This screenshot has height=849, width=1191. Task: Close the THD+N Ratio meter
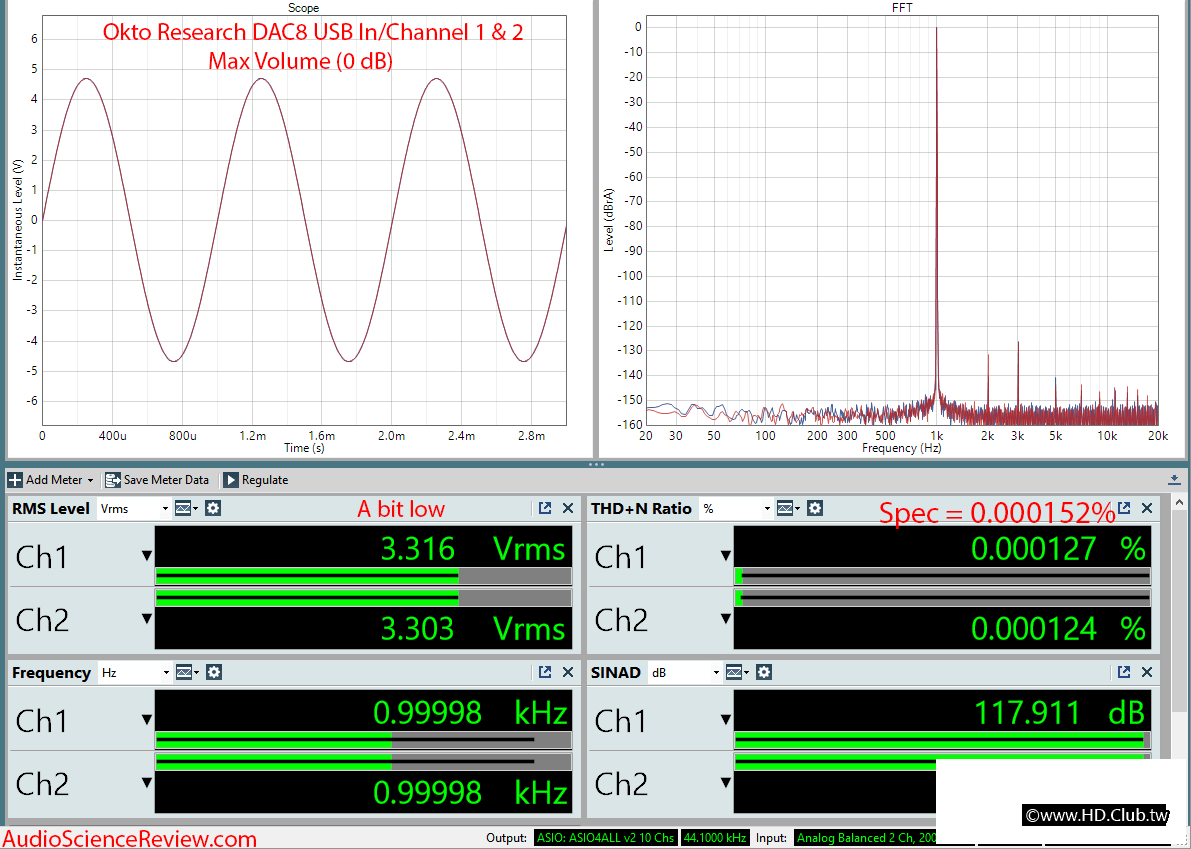[x=1147, y=509]
